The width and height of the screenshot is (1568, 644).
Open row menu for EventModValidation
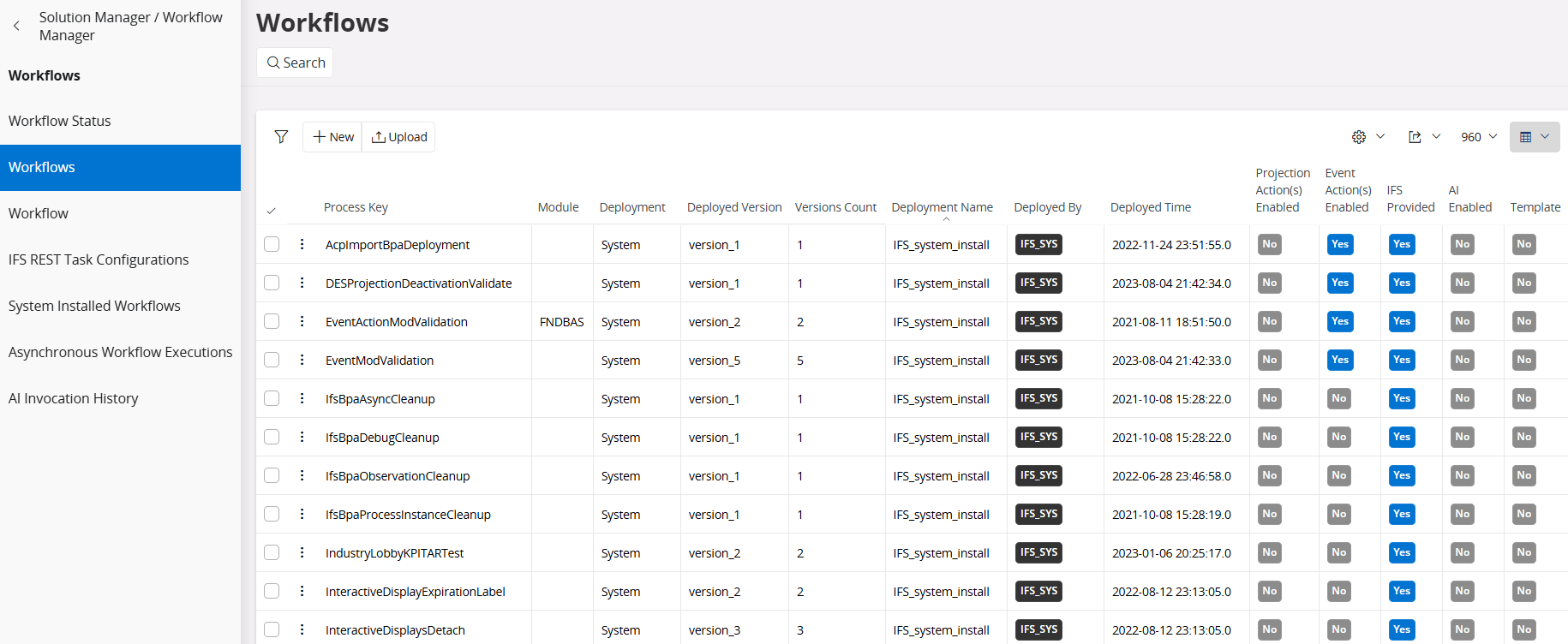tap(302, 360)
